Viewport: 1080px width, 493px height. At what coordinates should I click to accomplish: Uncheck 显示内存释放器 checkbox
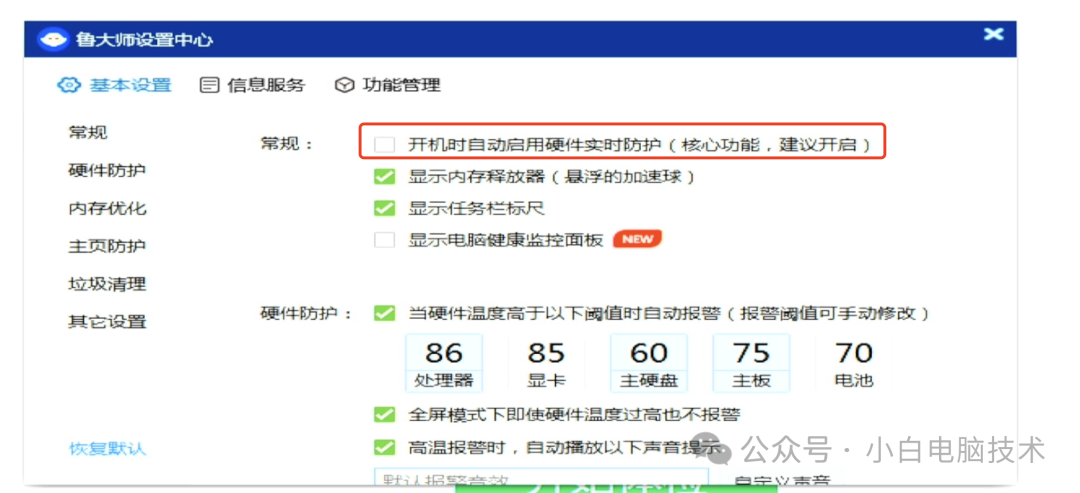(384, 176)
